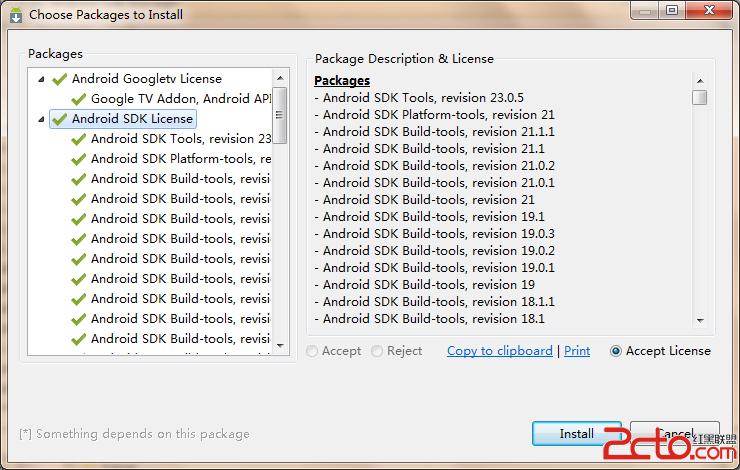The image size is (740, 470).
Task: Click checkmark icon next to Android SDK Platform-tools
Action: (x=79, y=159)
